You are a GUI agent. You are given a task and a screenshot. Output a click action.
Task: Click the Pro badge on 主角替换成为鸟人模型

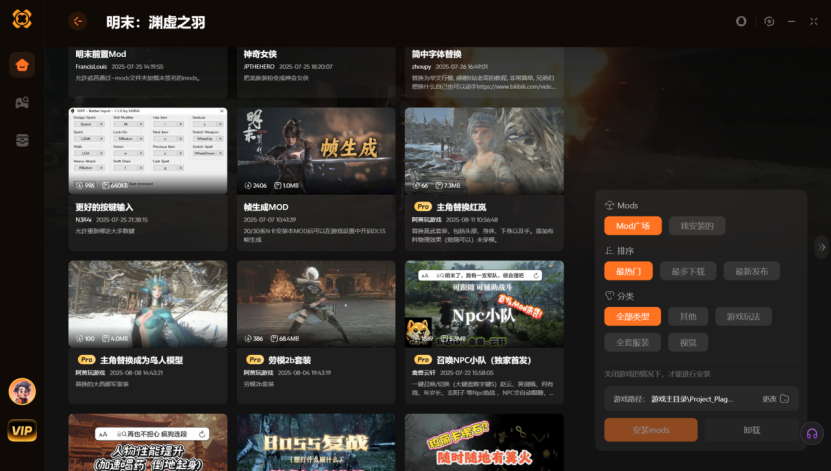(x=86, y=360)
